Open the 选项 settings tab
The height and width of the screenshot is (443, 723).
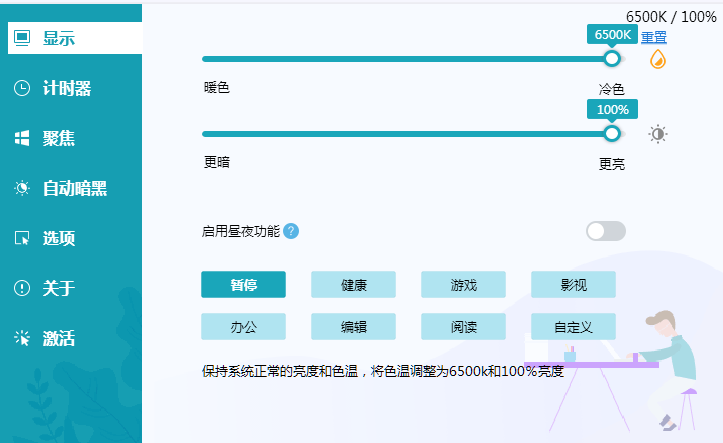[x=58, y=238]
